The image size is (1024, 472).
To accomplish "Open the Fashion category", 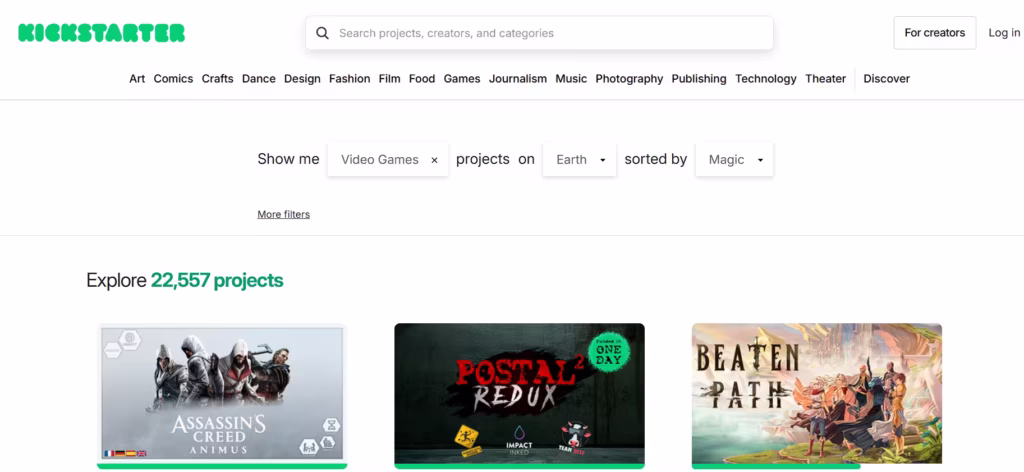I will pos(349,78).
